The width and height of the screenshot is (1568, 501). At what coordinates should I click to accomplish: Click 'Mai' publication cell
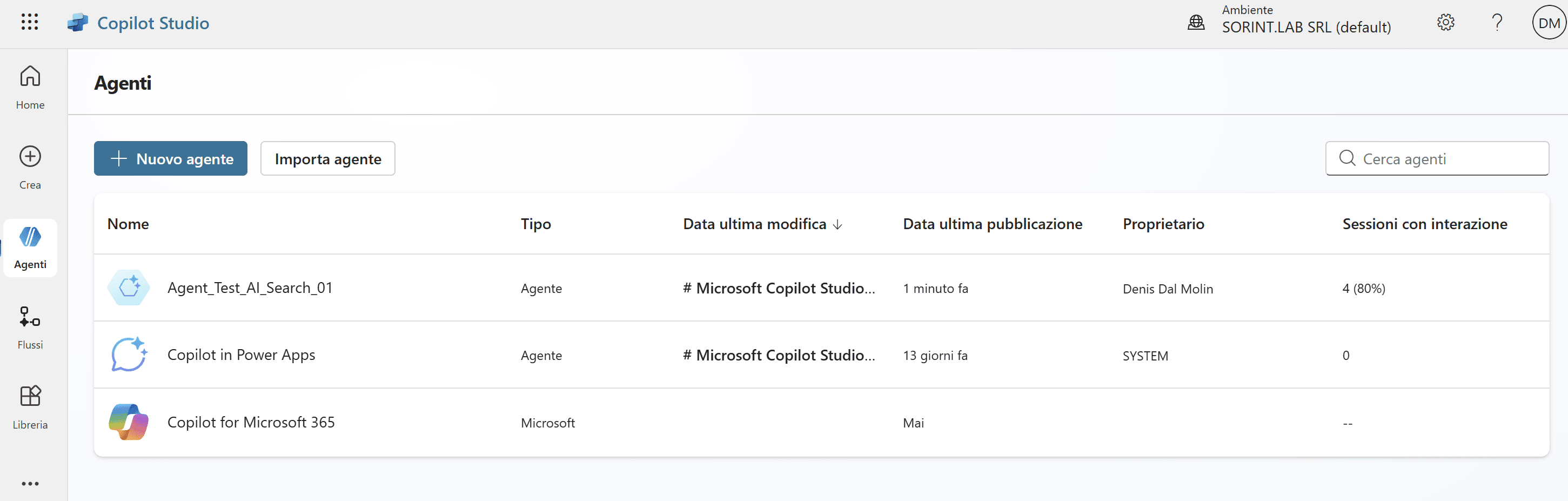pos(913,423)
